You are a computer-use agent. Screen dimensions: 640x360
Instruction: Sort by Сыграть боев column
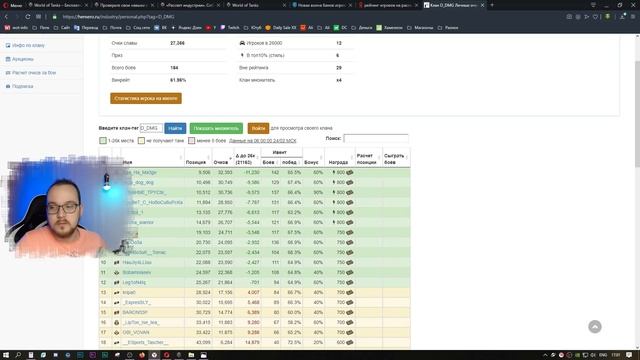(396, 159)
